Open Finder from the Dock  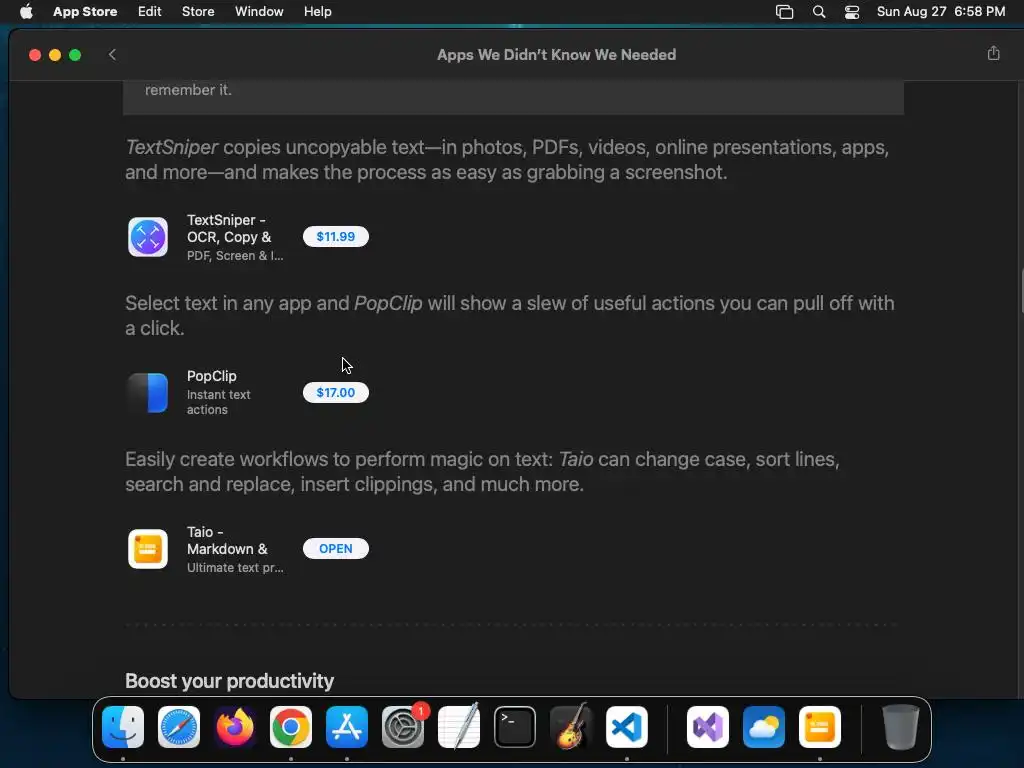[x=123, y=727]
